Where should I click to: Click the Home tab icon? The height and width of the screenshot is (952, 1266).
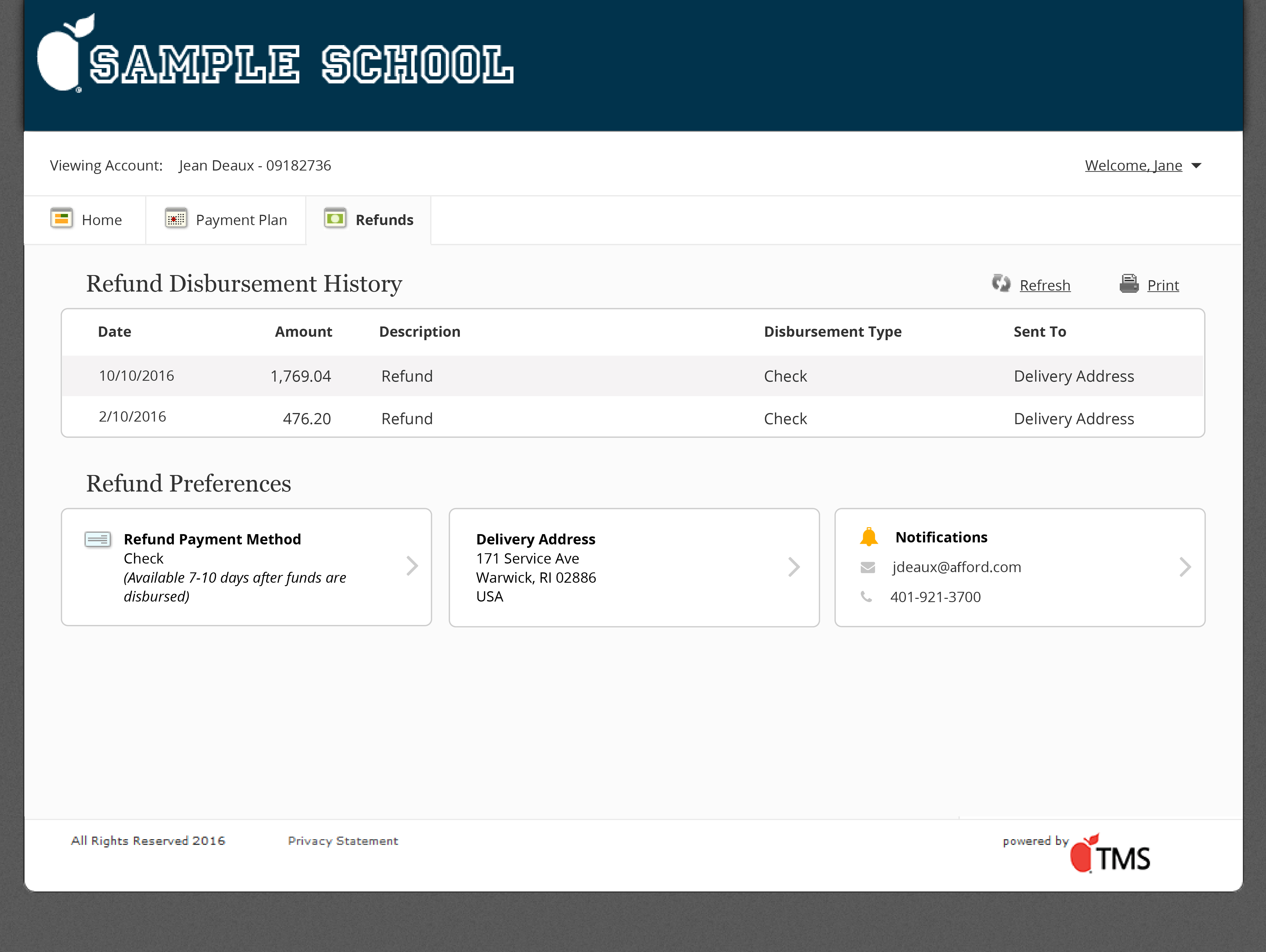(61, 219)
